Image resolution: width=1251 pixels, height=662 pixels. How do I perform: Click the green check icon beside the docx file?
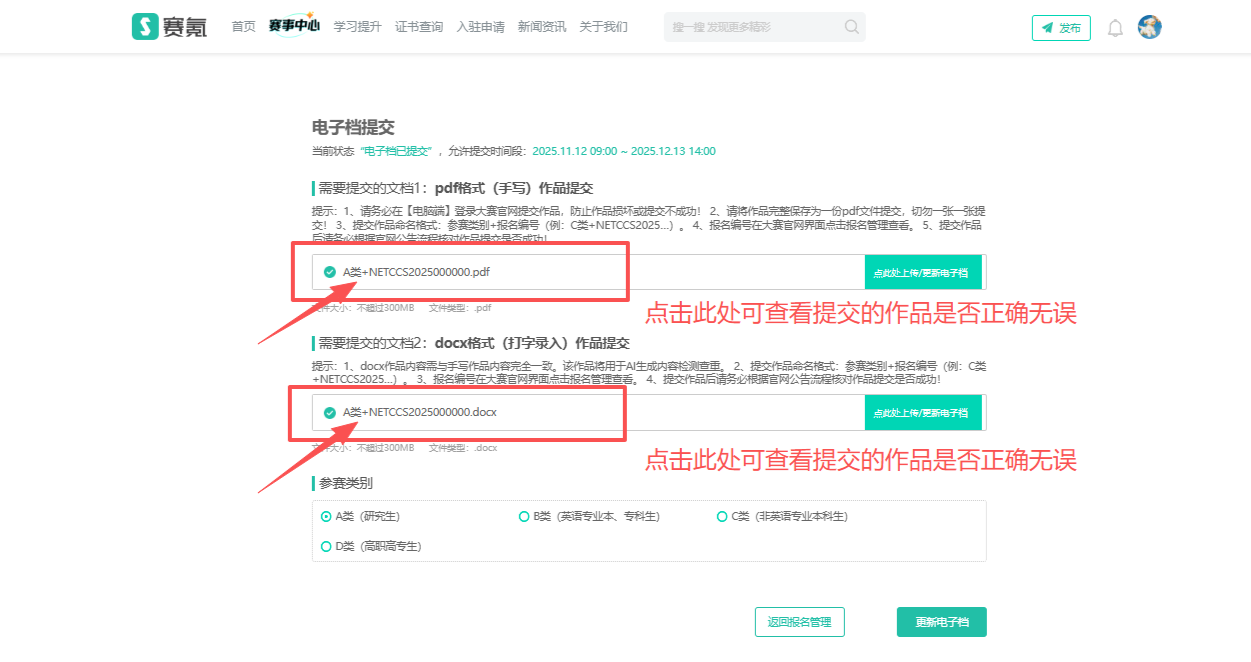coord(330,412)
